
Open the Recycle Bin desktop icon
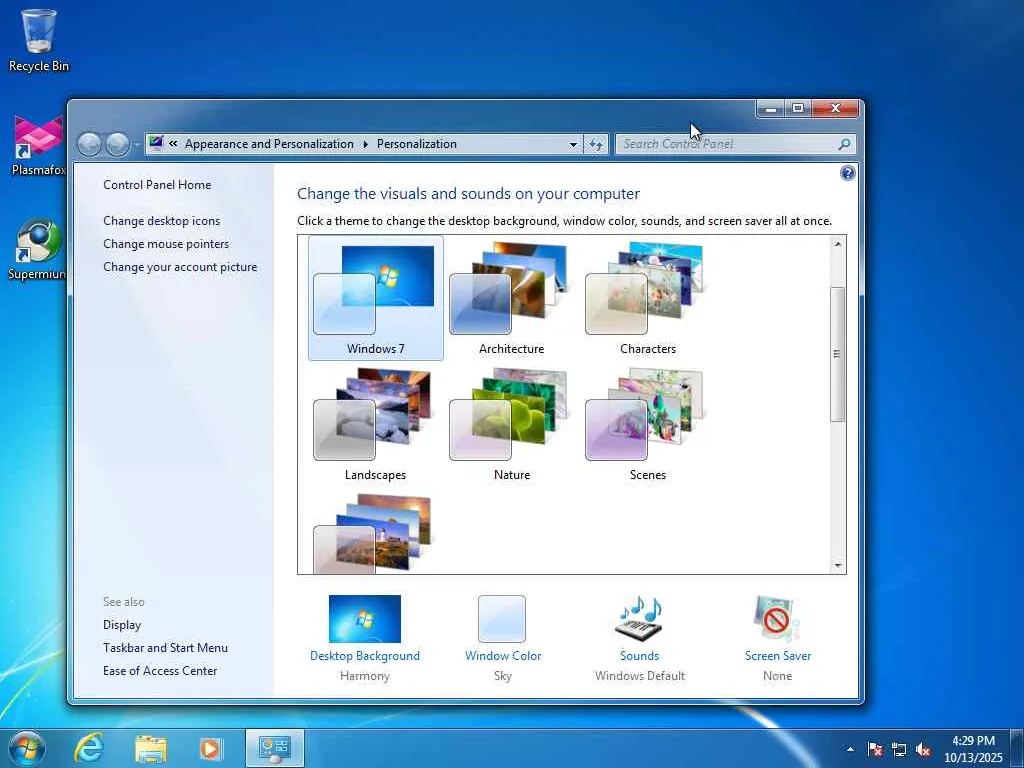tap(39, 40)
